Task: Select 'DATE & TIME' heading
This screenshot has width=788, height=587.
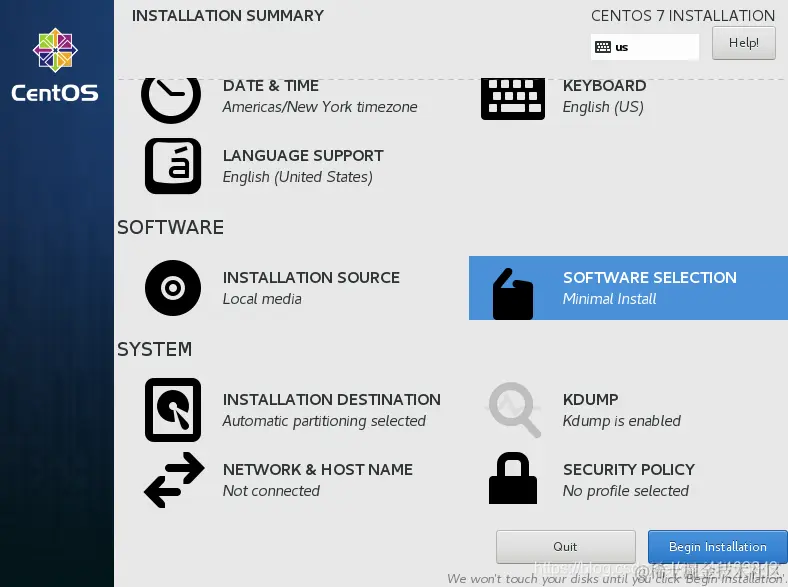Action: [x=271, y=86]
